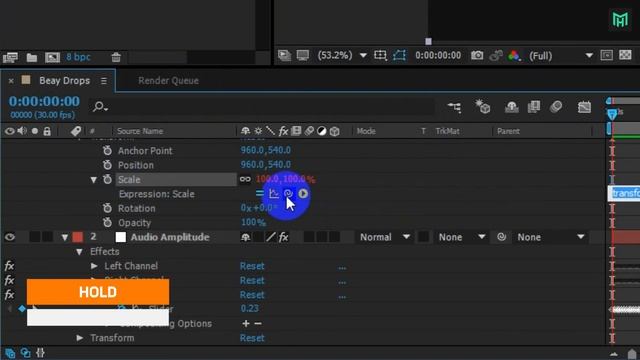Toggle mask and shape path visibility

coord(399,55)
